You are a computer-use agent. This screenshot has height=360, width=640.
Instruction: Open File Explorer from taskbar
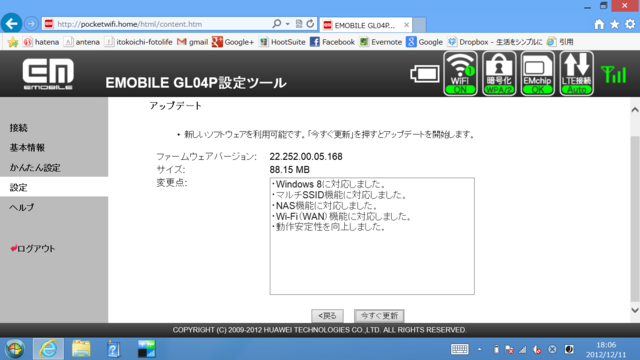pos(81,349)
